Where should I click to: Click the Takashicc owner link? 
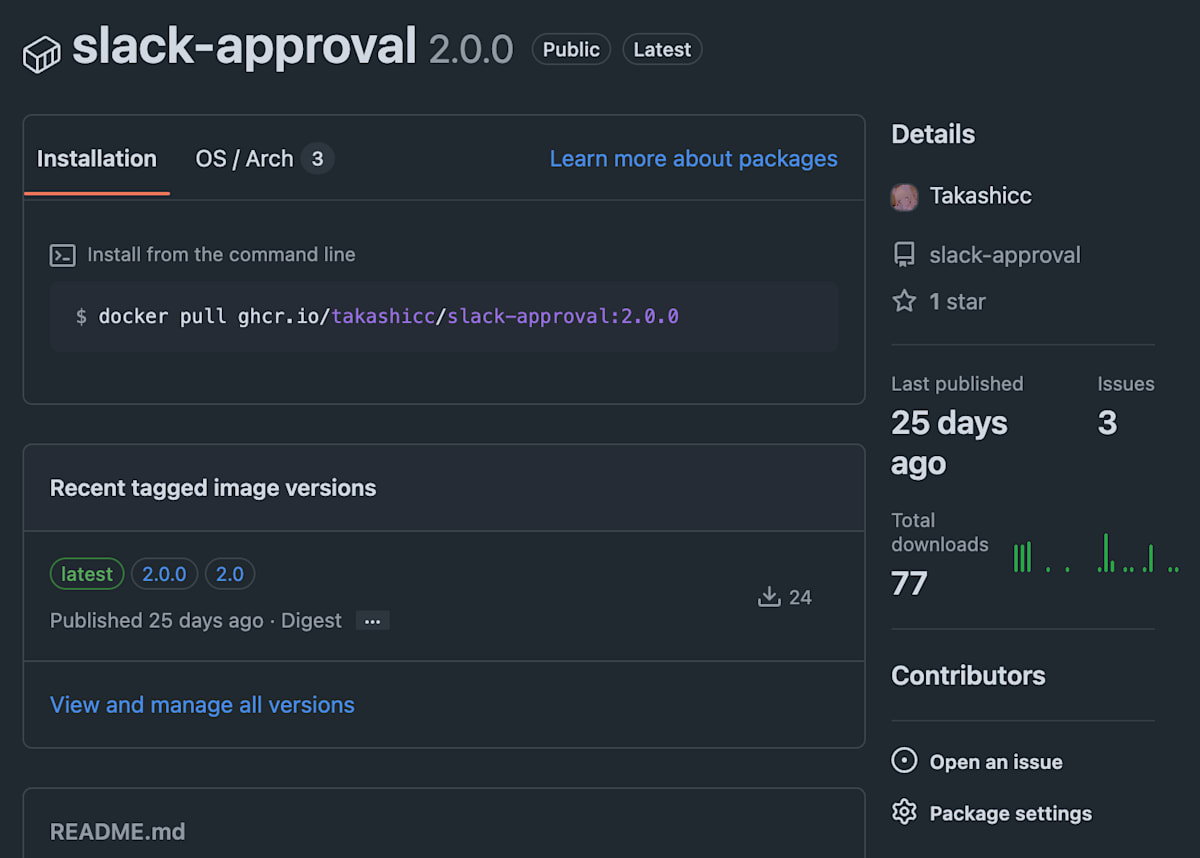[981, 196]
